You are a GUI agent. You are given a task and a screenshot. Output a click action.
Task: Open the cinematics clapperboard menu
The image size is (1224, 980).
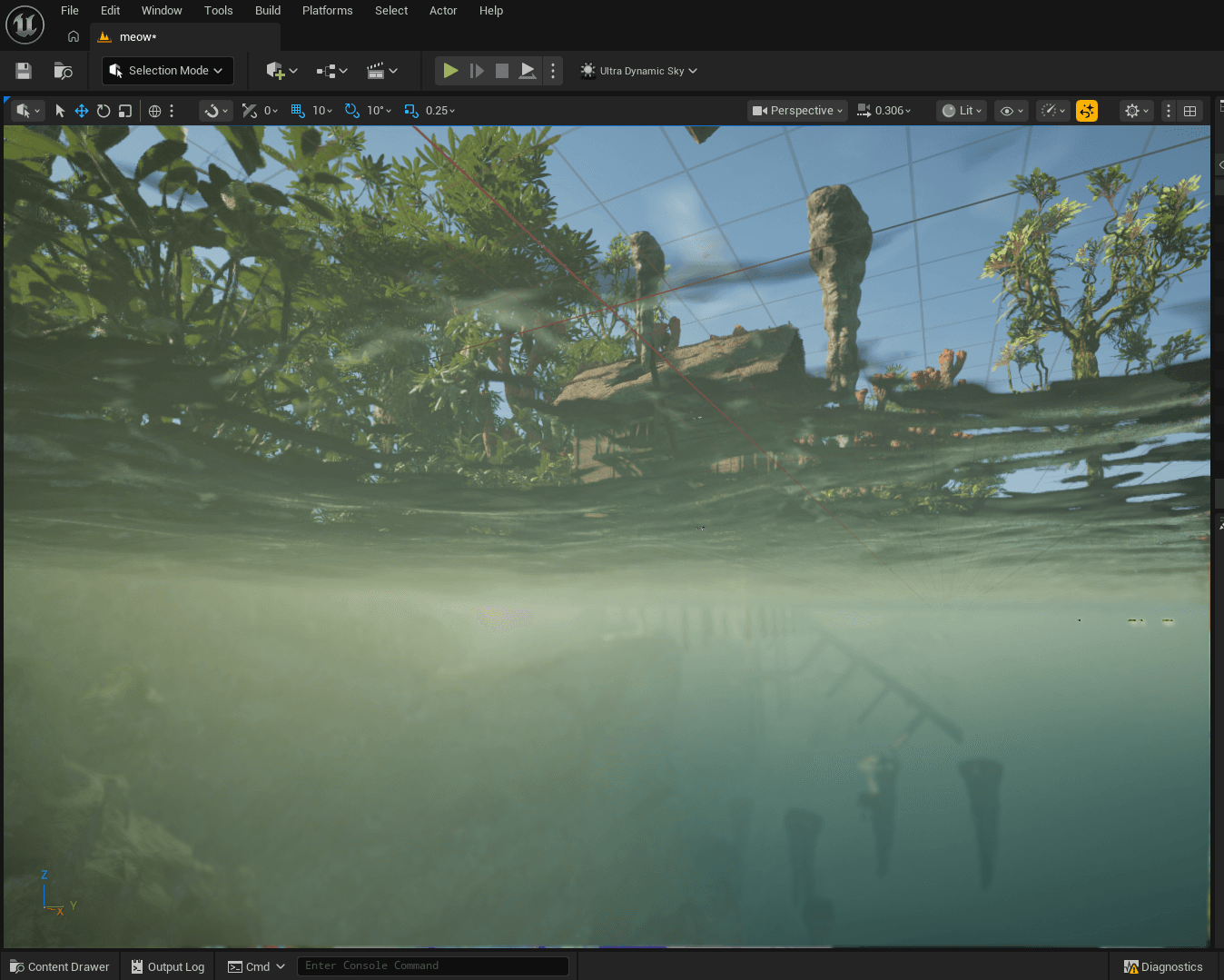[x=381, y=71]
